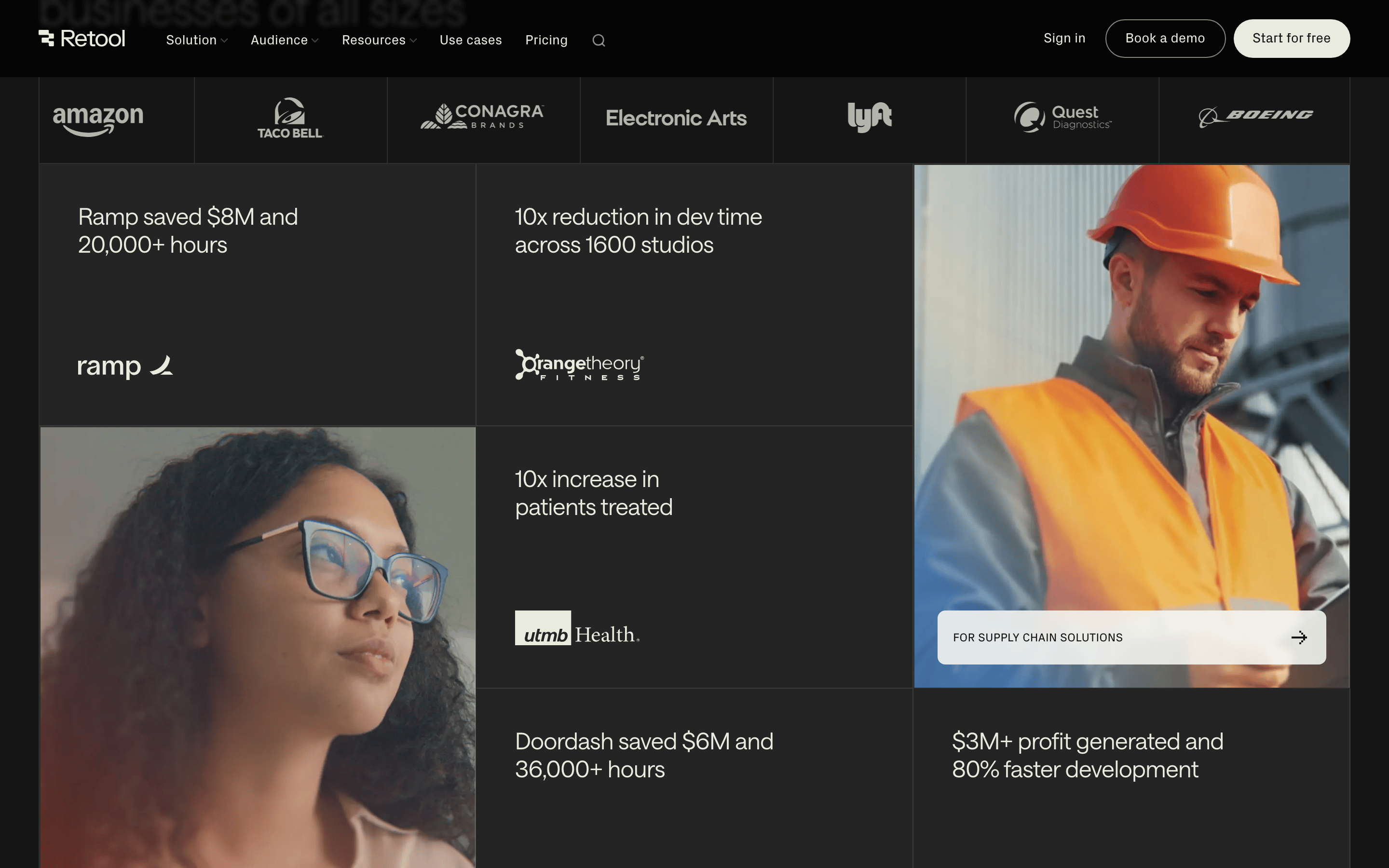Click the Book a demo button
Screen dimensions: 1389x868
point(1165,39)
